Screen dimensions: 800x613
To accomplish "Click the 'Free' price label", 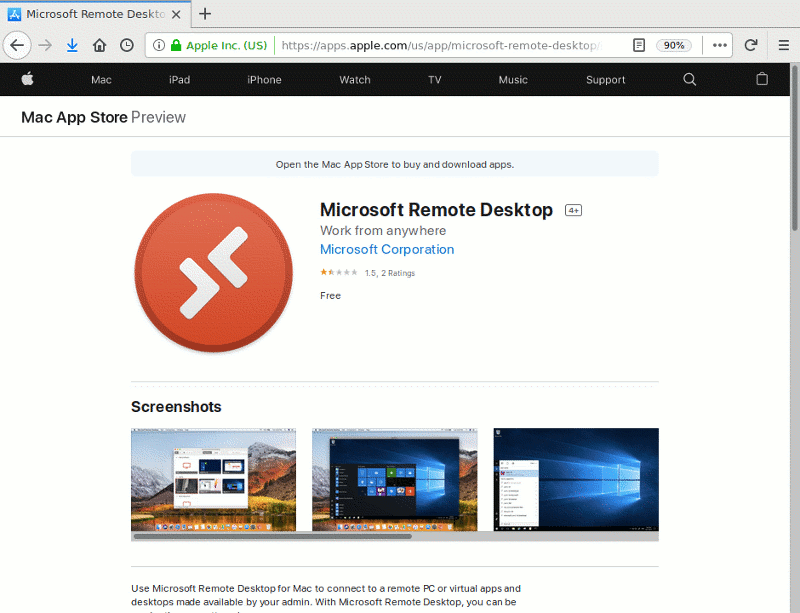I will tap(330, 296).
